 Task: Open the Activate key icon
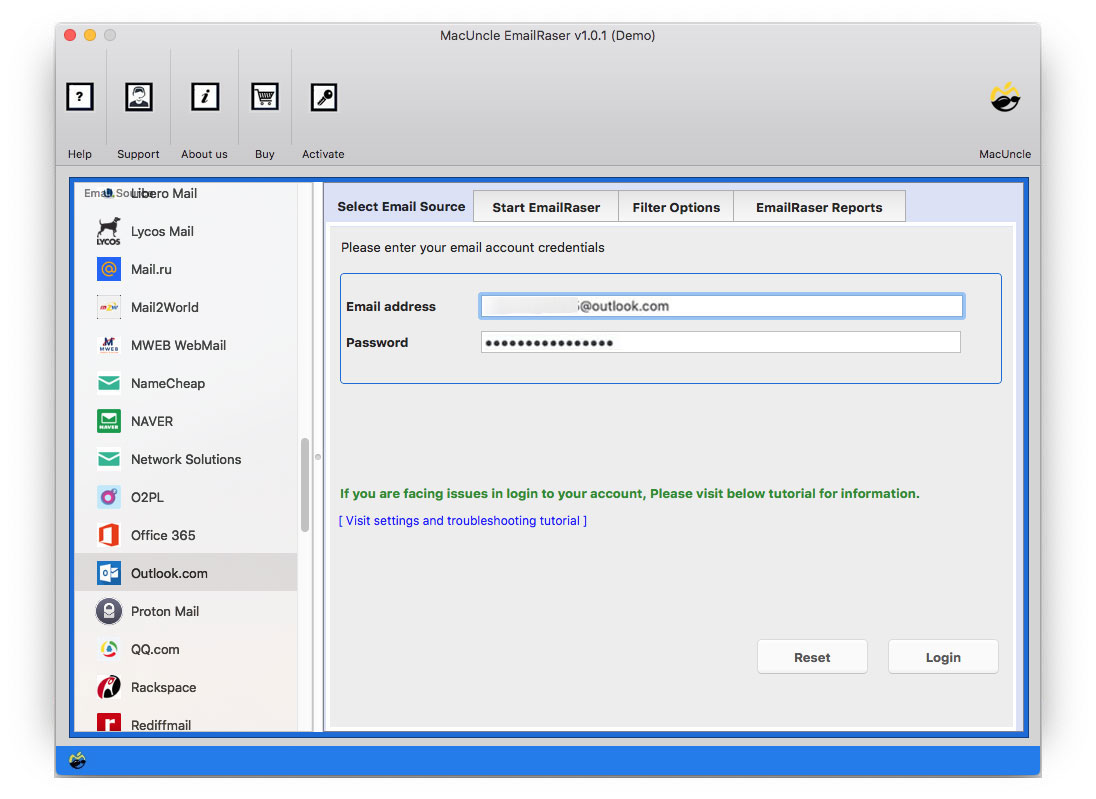click(324, 96)
